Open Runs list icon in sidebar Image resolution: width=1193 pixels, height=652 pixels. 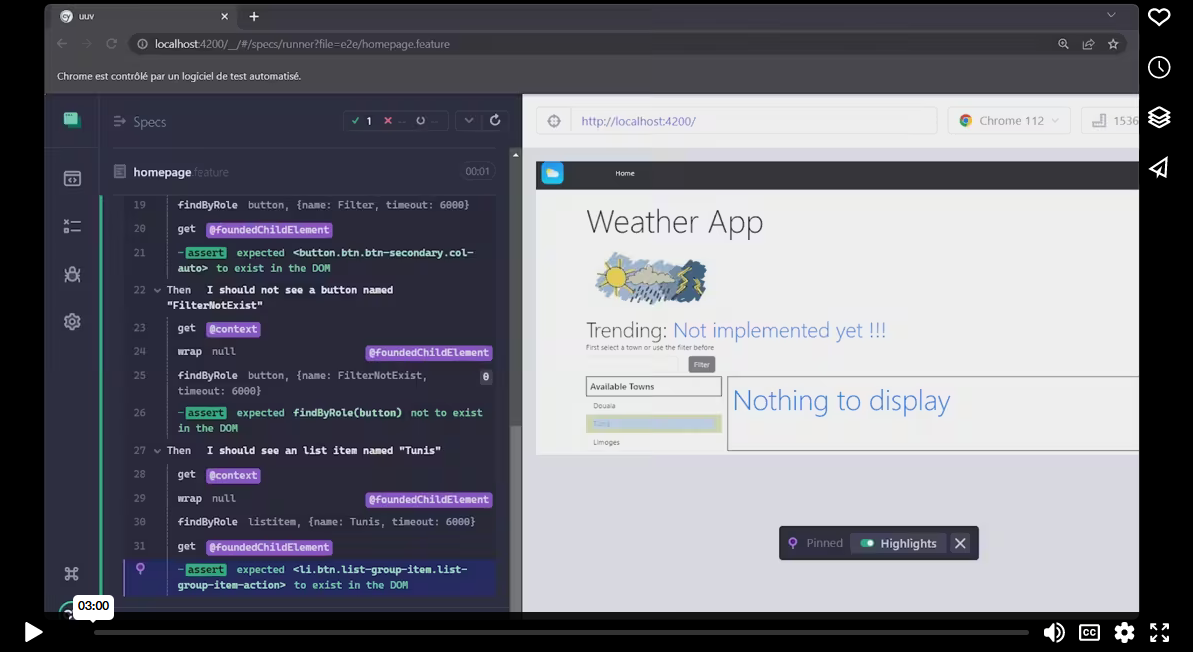pyautogui.click(x=72, y=227)
